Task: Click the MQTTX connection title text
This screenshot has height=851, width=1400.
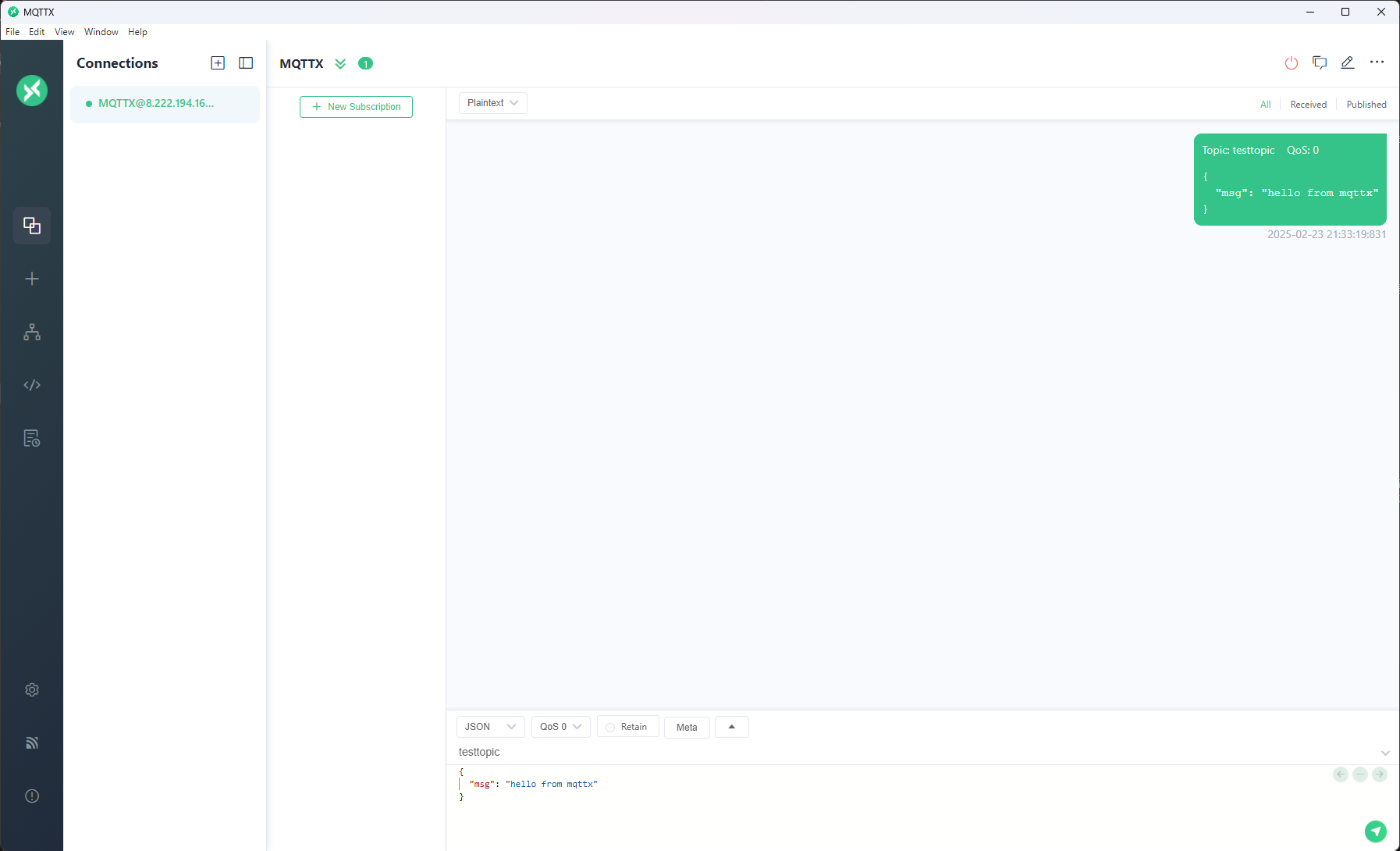Action: 301,64
